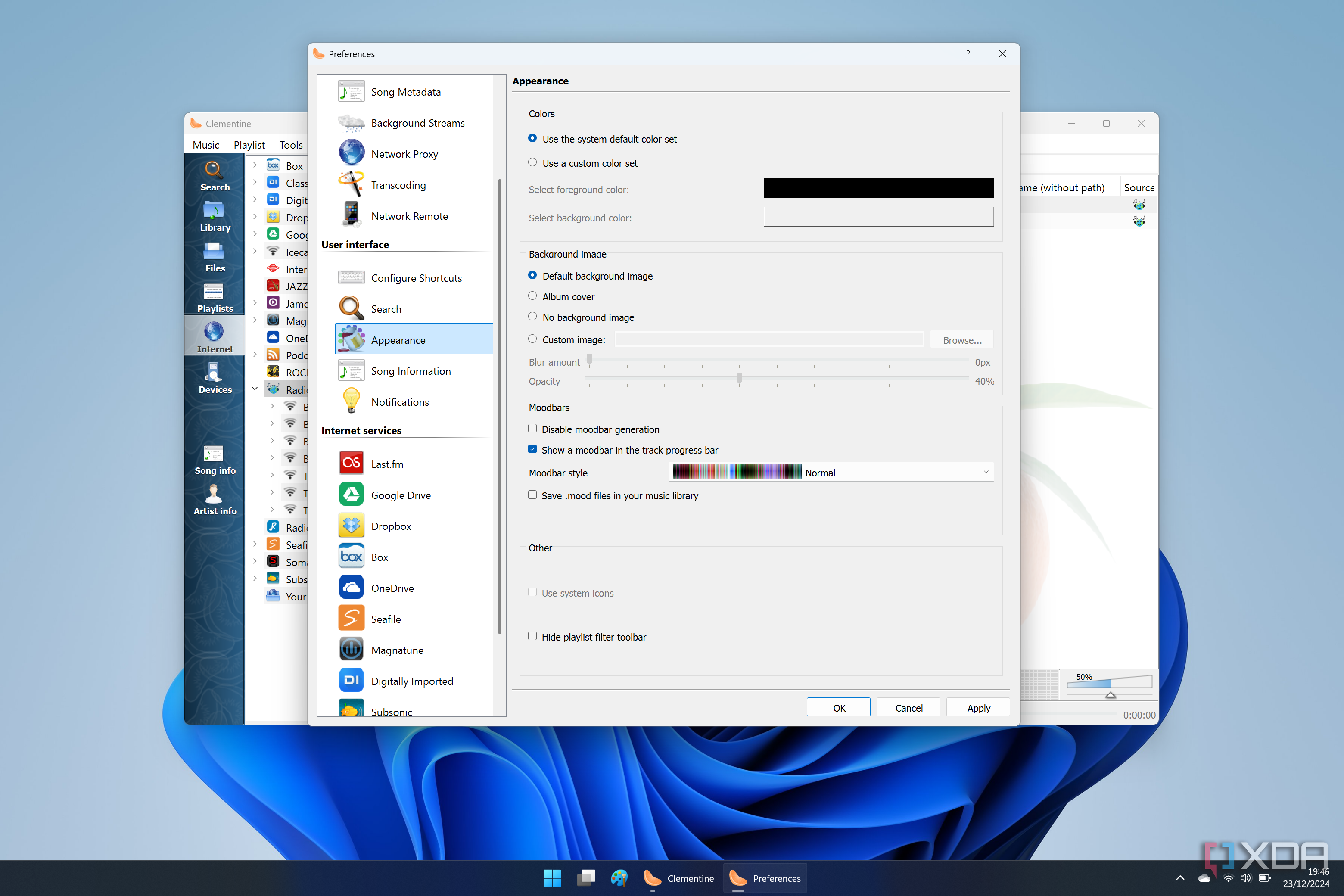Open Devices tab in Clementine sidebar
The height and width of the screenshot is (896, 1344).
(215, 378)
